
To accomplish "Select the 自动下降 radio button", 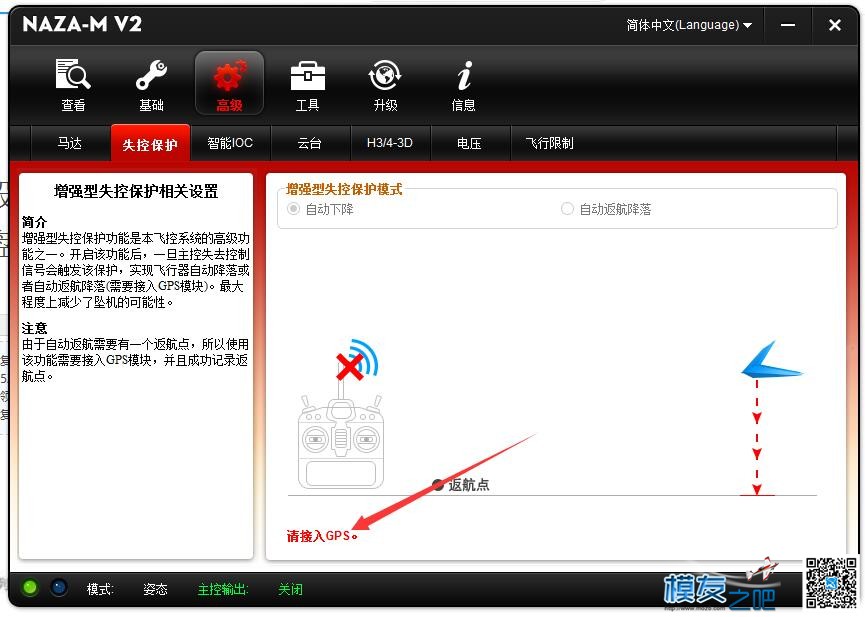I will point(293,209).
